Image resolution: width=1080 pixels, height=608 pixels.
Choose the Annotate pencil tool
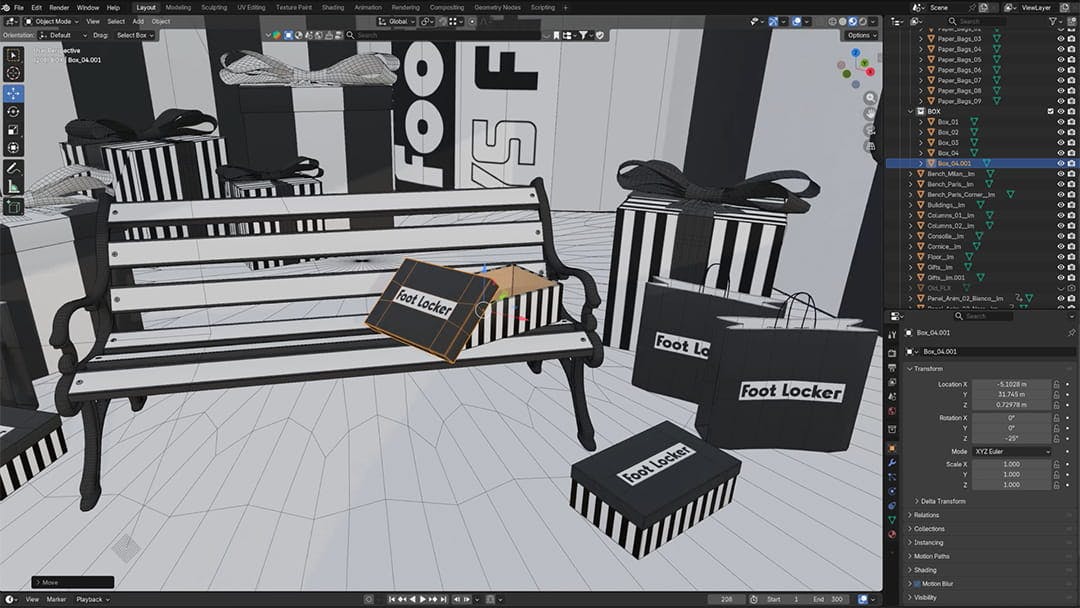13,167
